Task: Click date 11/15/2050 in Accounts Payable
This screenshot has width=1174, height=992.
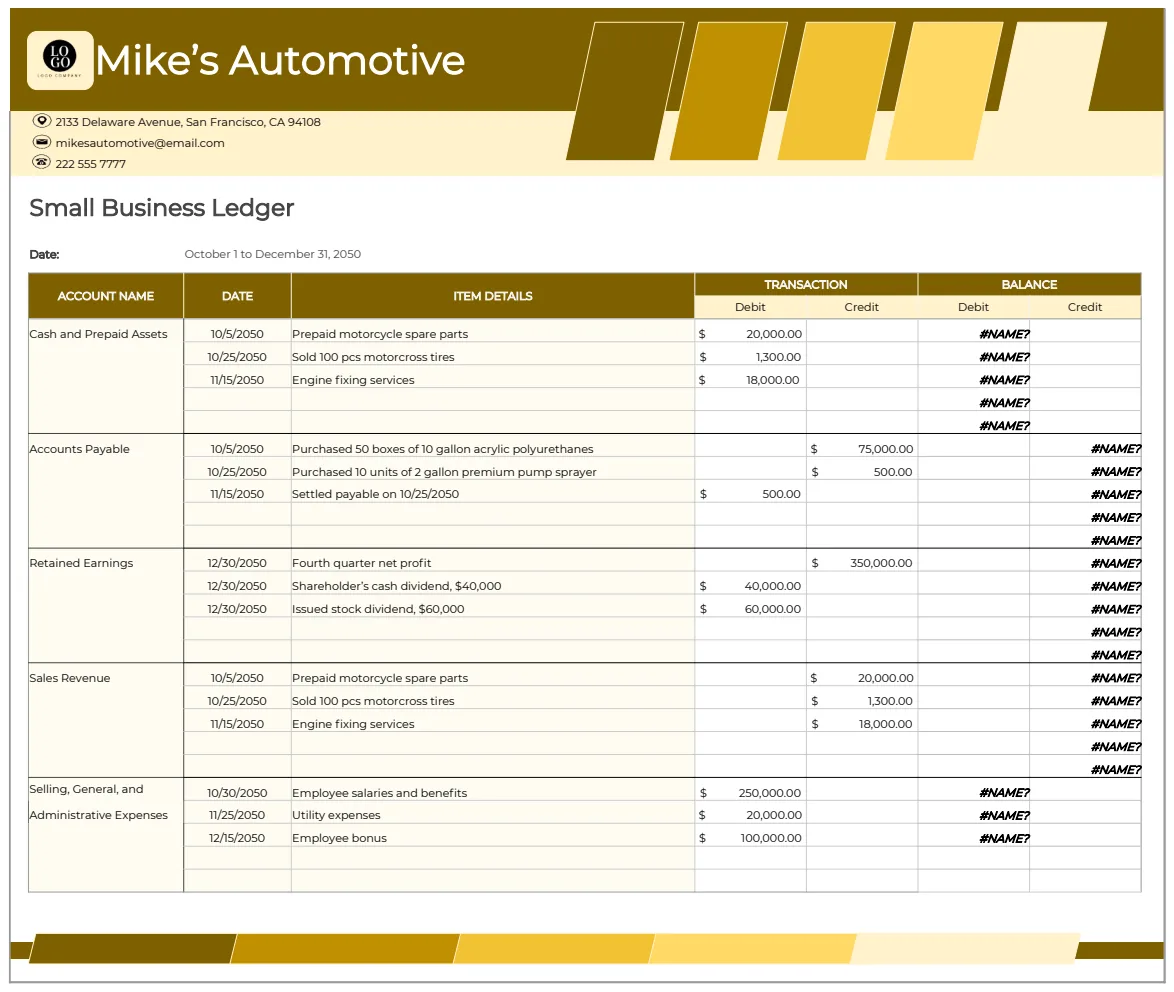Action: 237,494
